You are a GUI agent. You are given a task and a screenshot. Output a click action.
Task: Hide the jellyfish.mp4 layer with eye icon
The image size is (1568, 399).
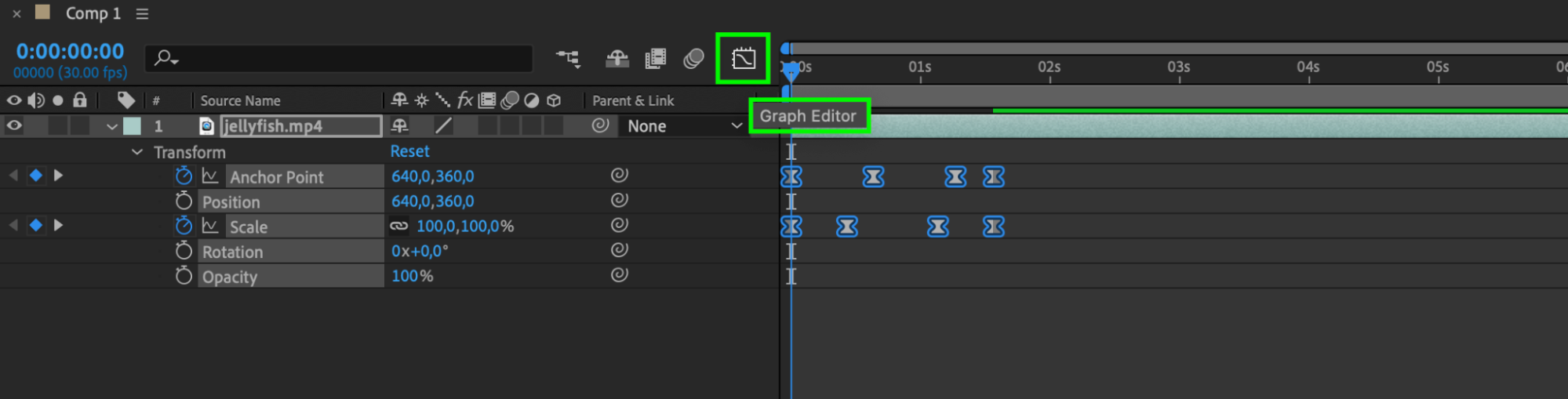[x=14, y=125]
